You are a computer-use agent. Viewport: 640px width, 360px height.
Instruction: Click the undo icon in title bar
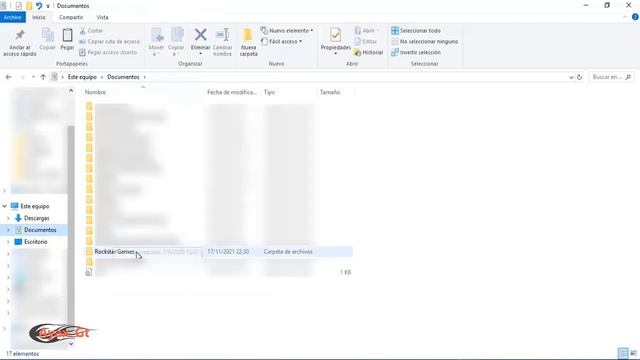[39, 6]
